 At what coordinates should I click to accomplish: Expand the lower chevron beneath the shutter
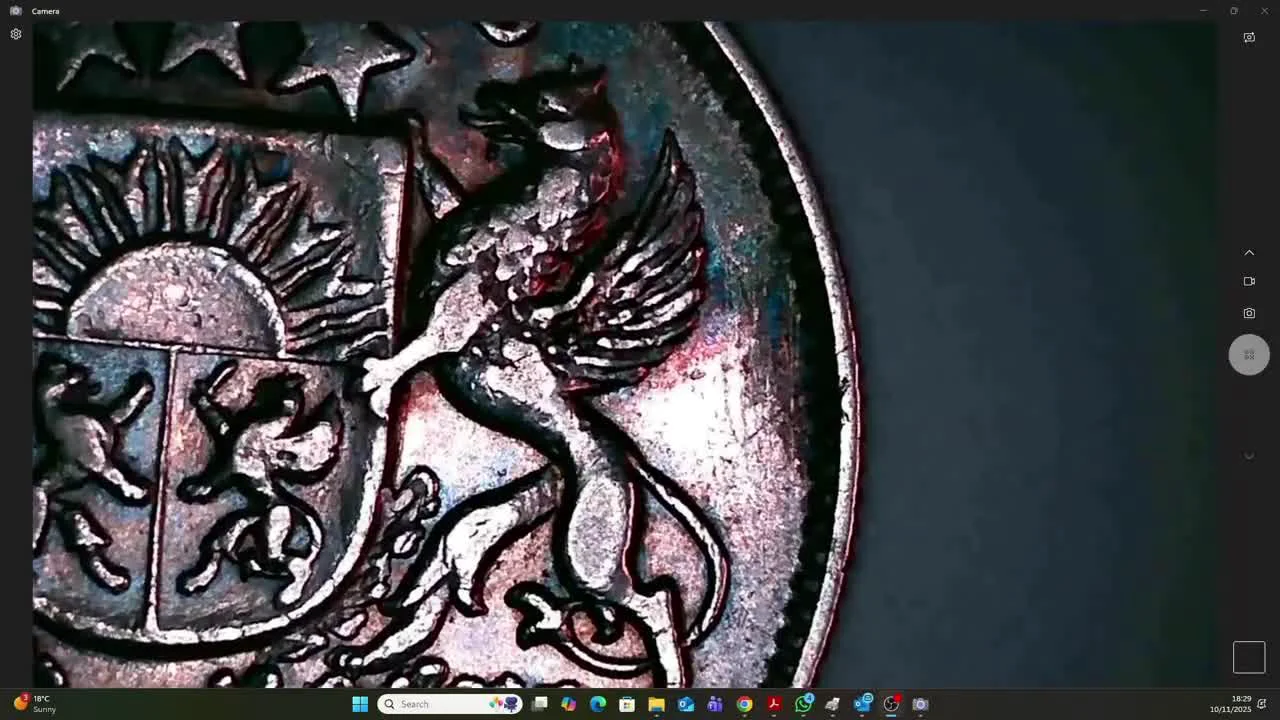(x=1249, y=456)
